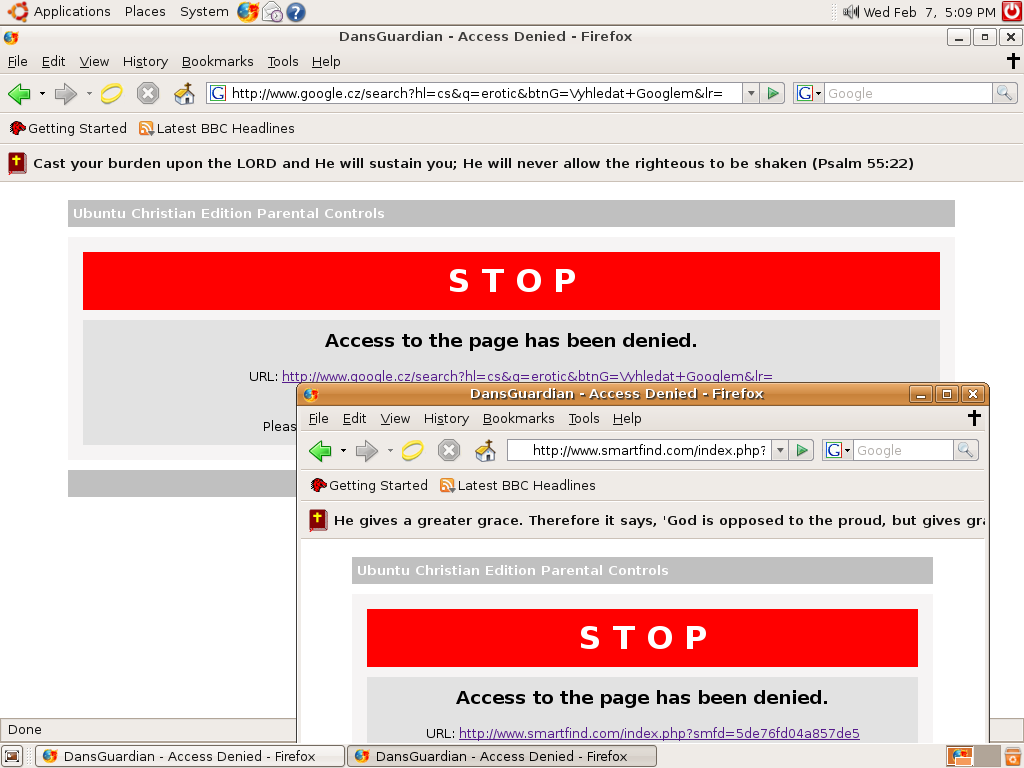The image size is (1024, 768).
Task: Open System menu in top panel
Action: (204, 12)
